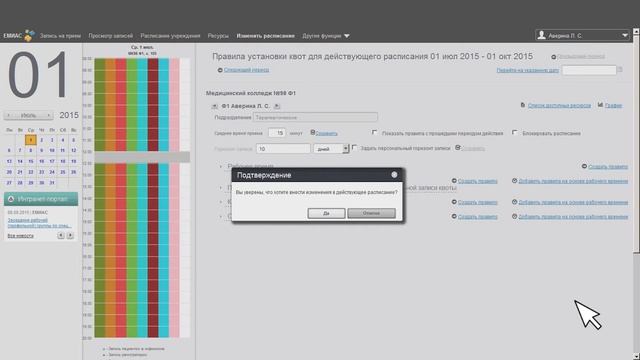This screenshot has height=360, width=640.
Task: Go to previous resource before Ф1 Аверина
Action: coord(214,106)
